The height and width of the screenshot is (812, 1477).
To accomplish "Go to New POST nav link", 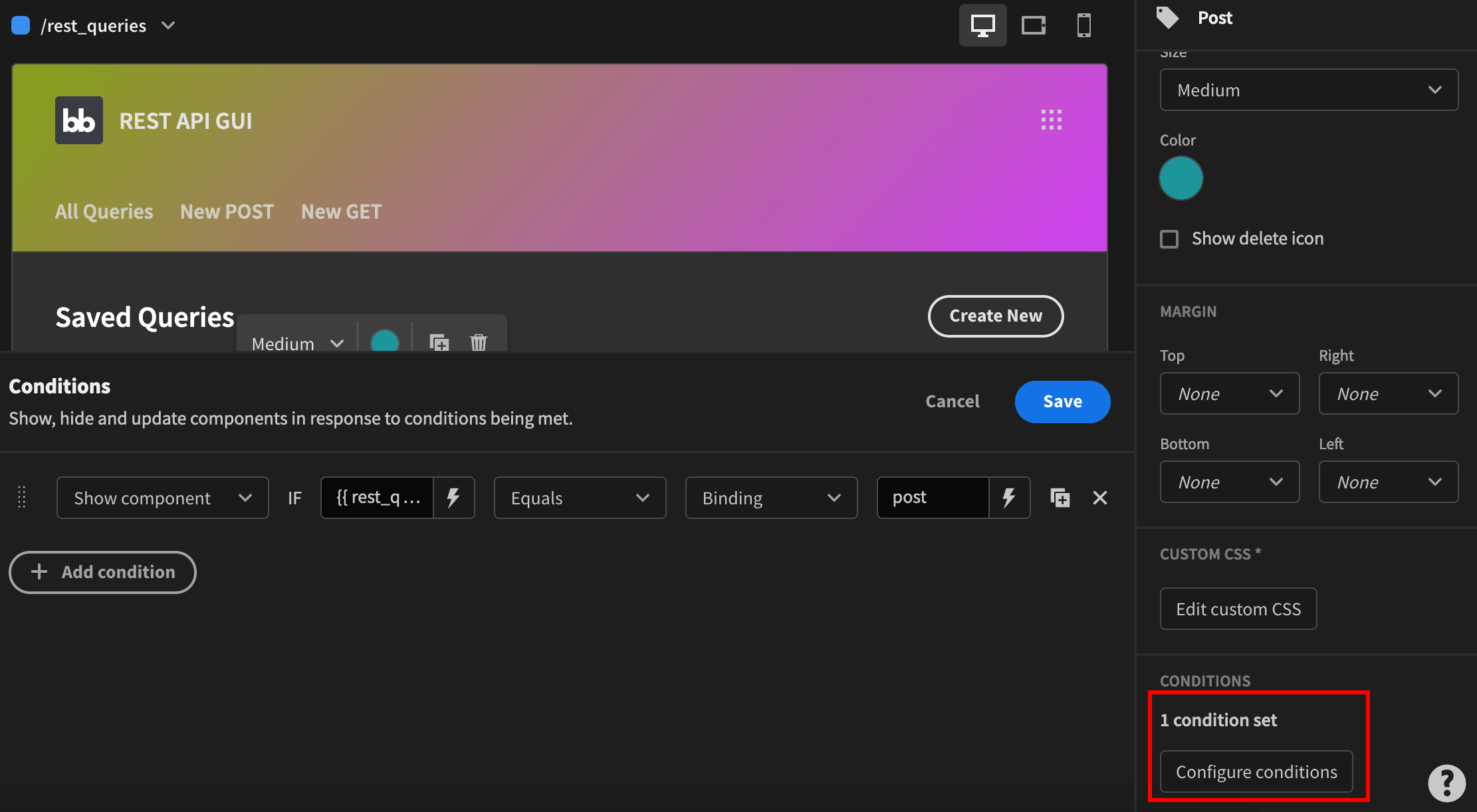I will coord(227,211).
